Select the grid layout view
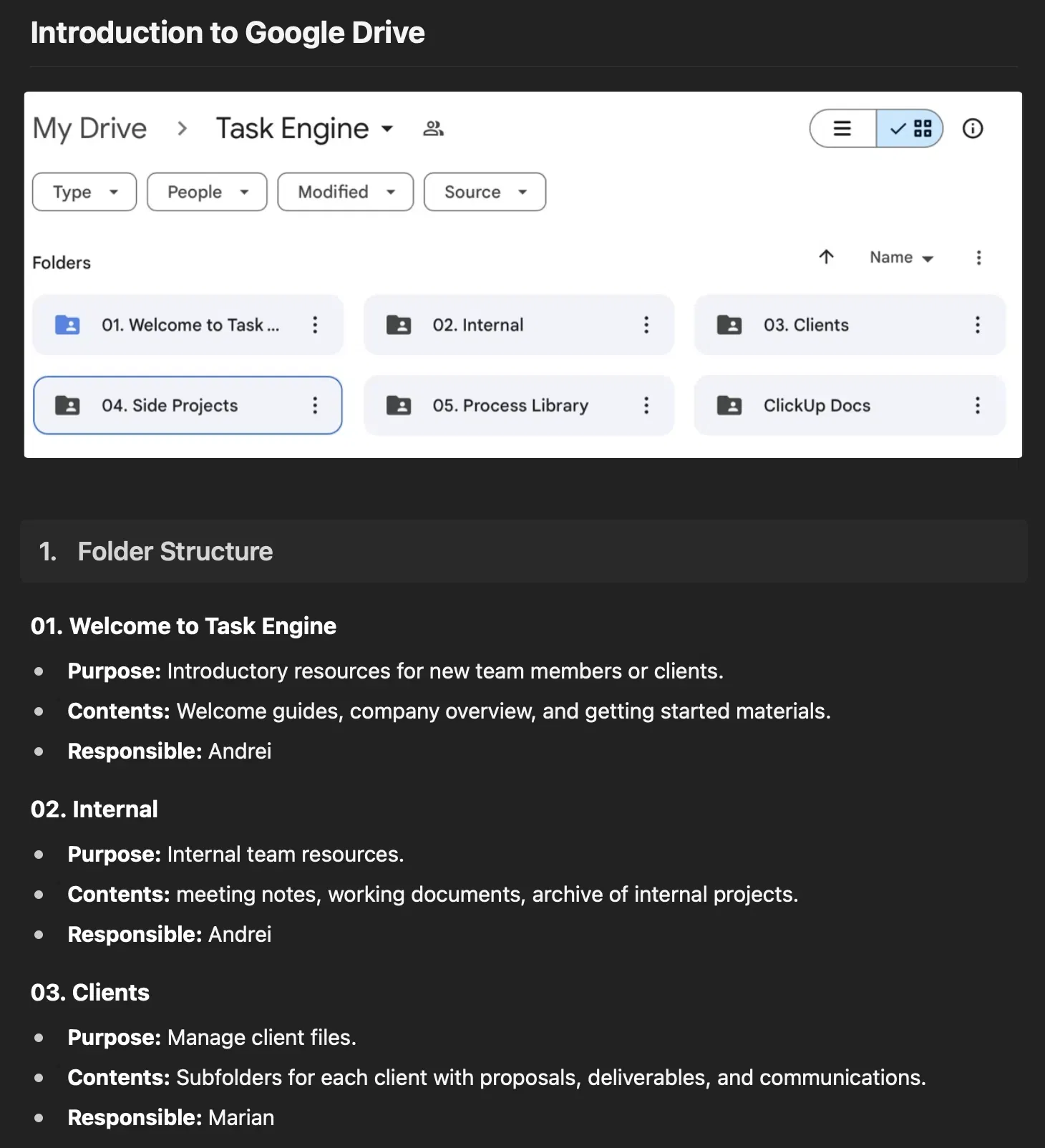The width and height of the screenshot is (1045, 1148). (910, 129)
